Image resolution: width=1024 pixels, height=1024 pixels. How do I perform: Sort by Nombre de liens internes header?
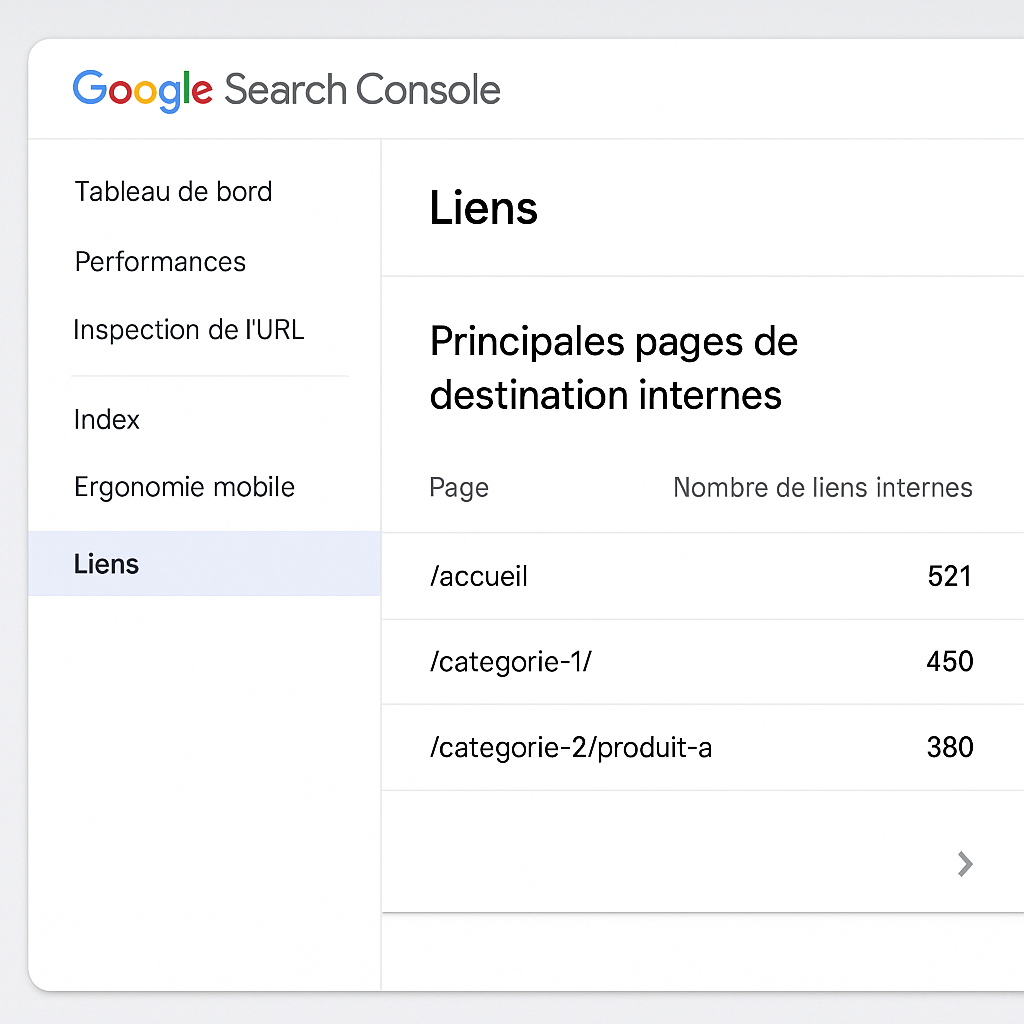click(x=823, y=488)
